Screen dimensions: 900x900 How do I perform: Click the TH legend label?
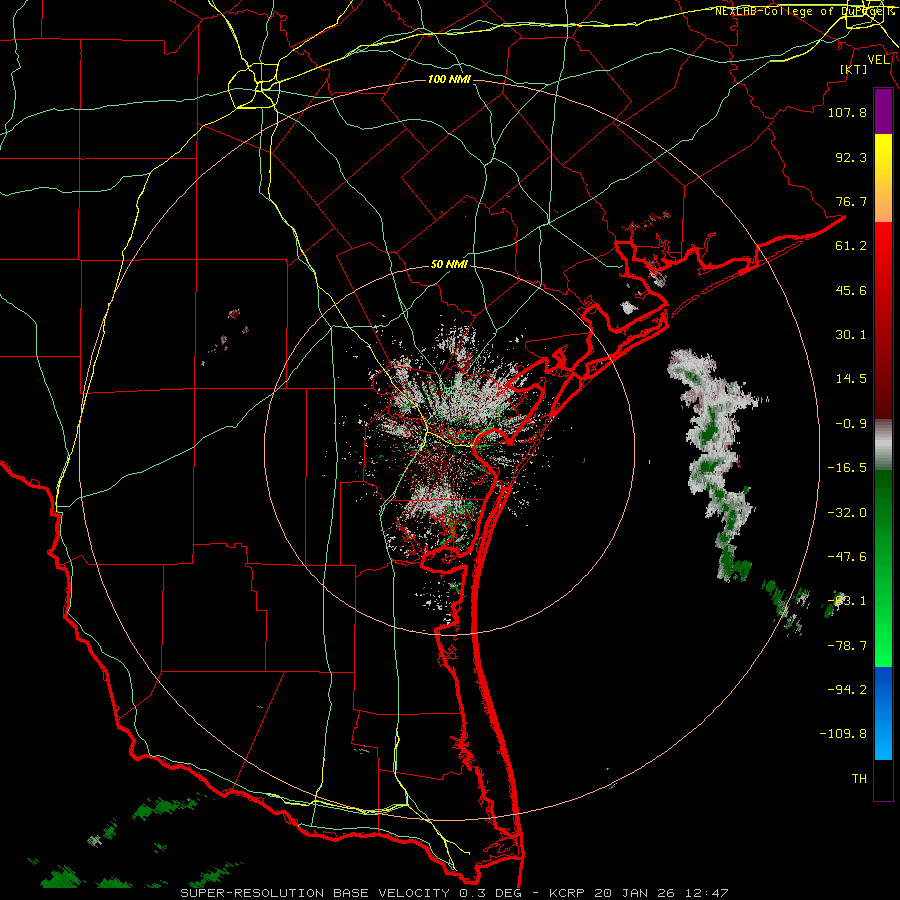[859, 779]
